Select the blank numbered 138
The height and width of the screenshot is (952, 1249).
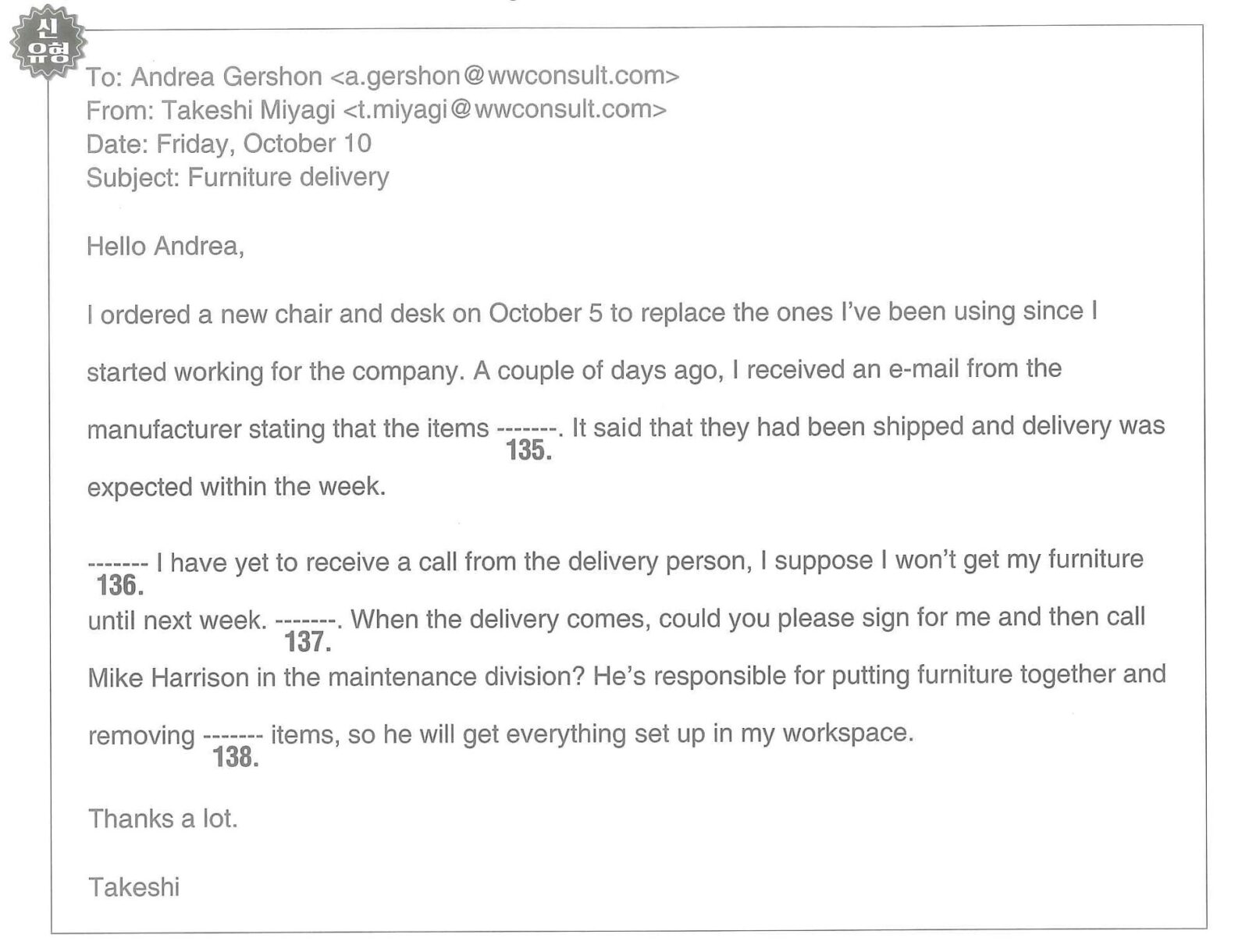(x=233, y=736)
